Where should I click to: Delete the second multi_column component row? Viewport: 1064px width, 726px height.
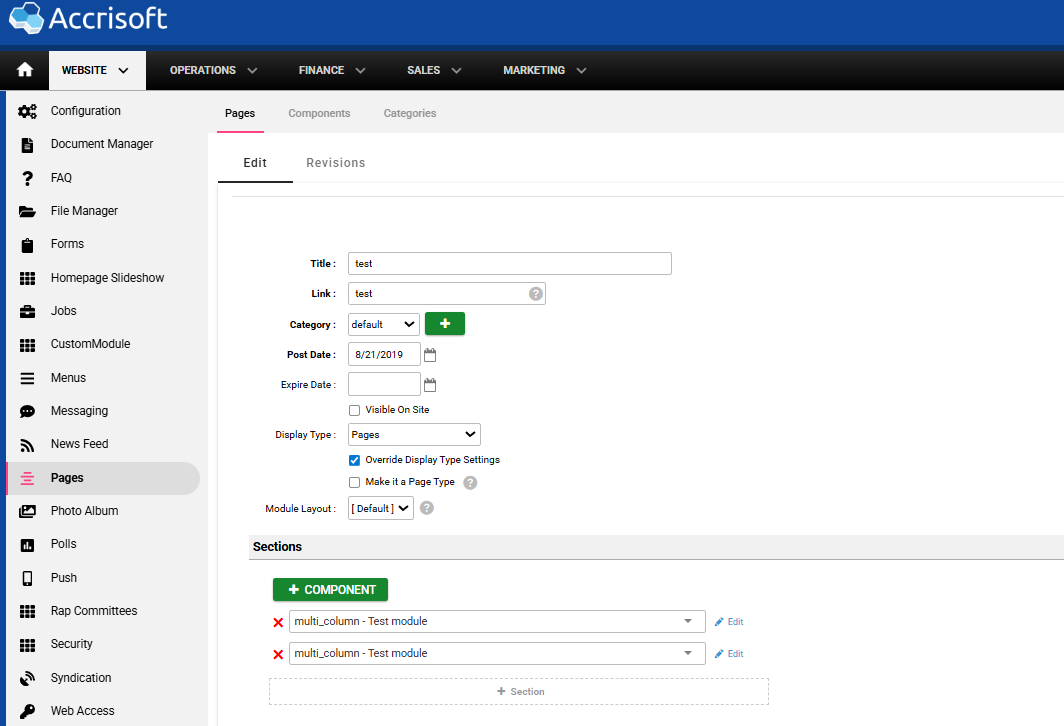(278, 654)
